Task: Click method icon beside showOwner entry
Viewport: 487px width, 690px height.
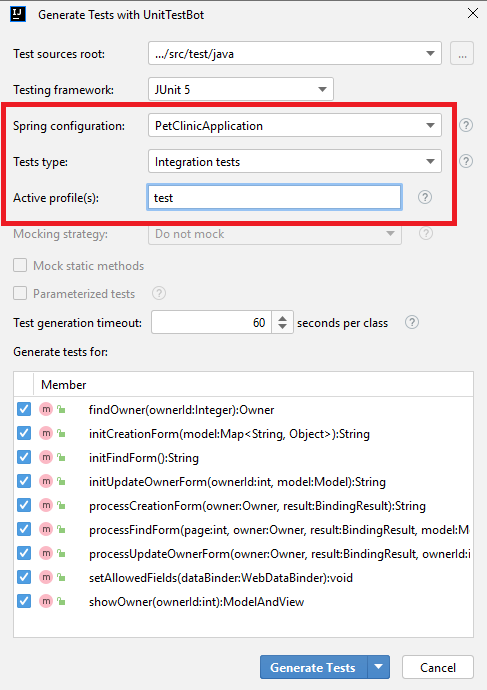Action: 46,602
